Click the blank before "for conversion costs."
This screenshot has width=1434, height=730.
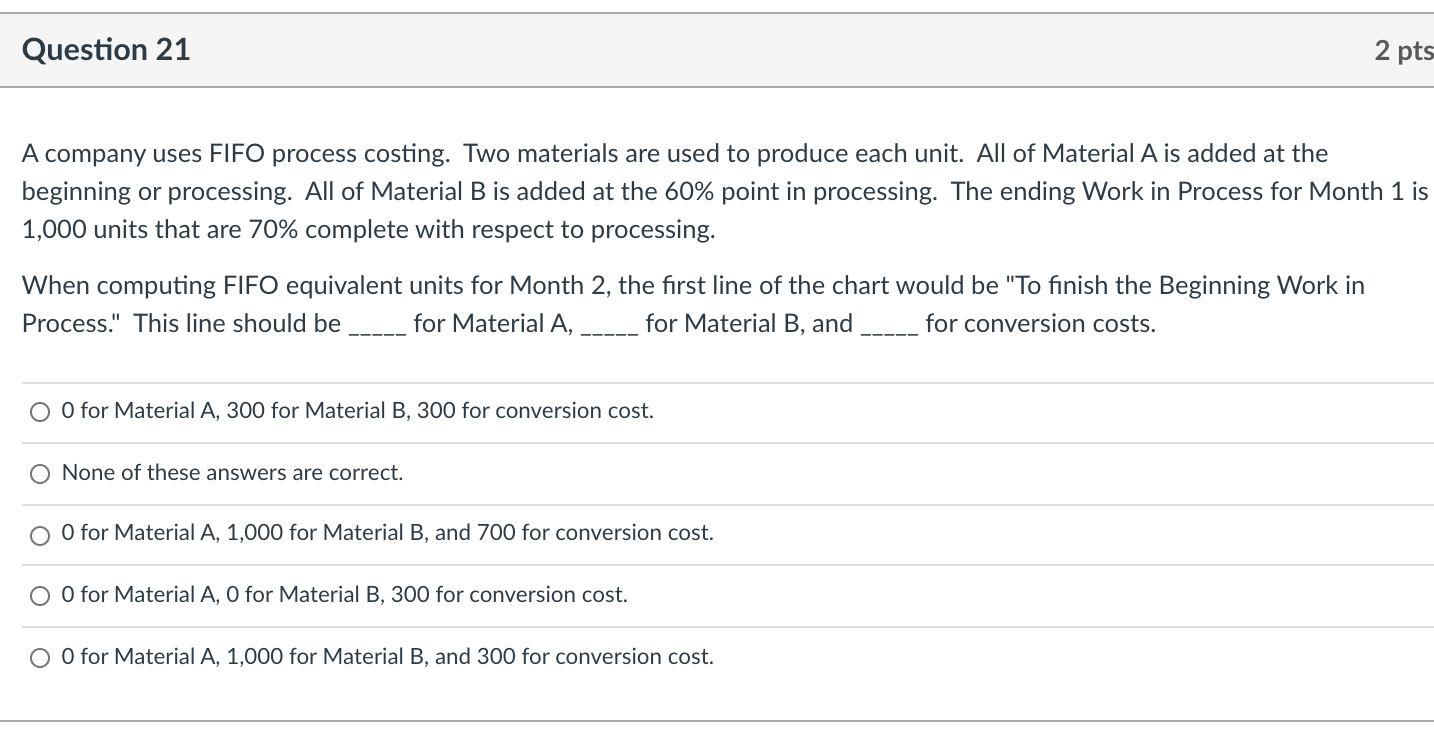pos(889,326)
